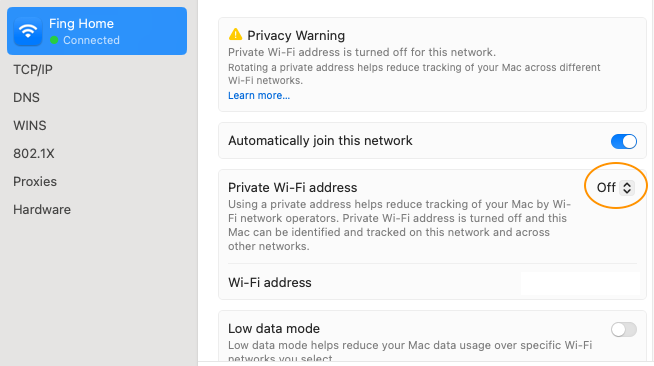Viewport: 654px width, 366px height.
Task: Click the up-down chevrons beside Off
Action: tap(626, 188)
